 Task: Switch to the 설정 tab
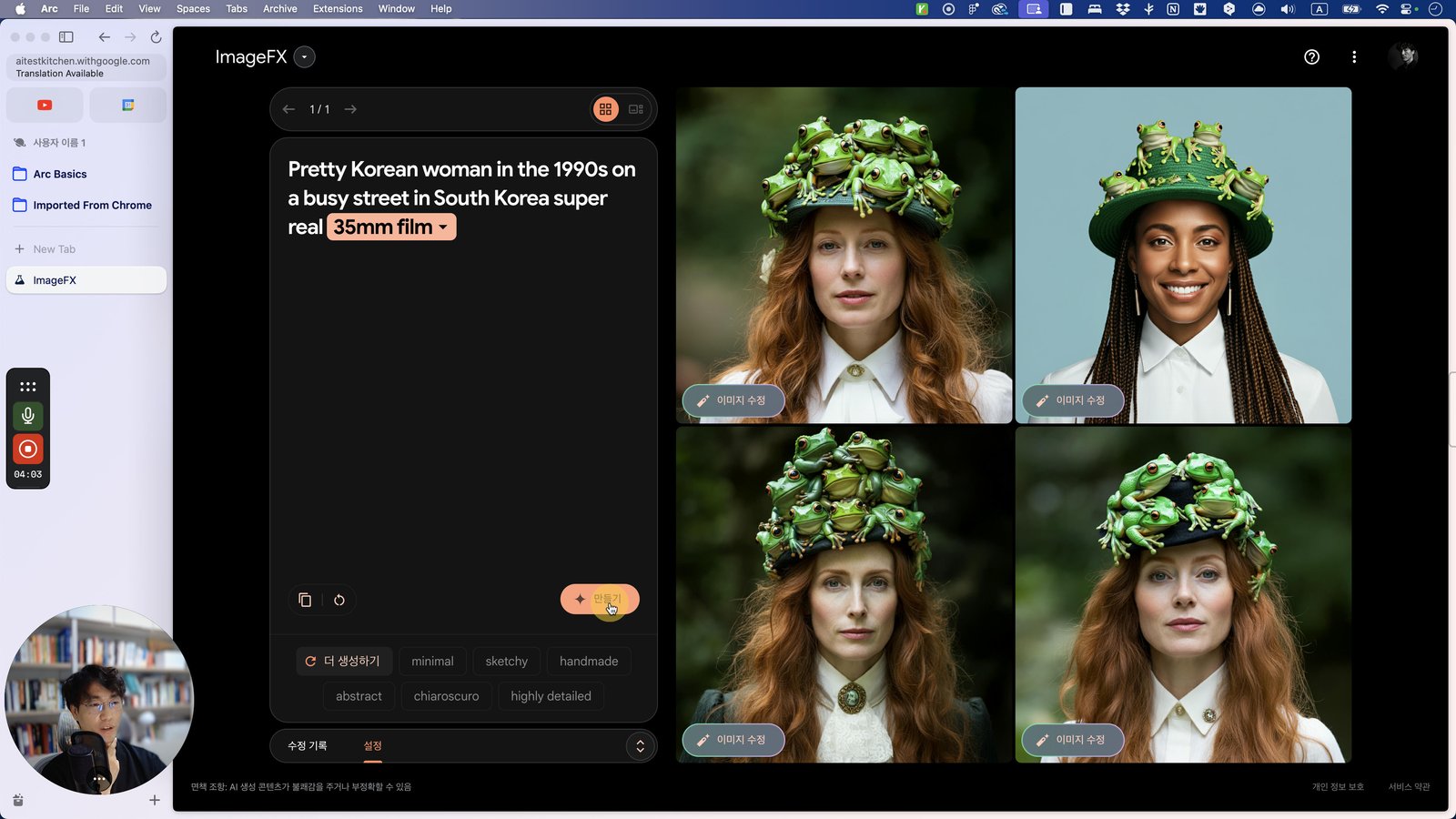point(373,746)
